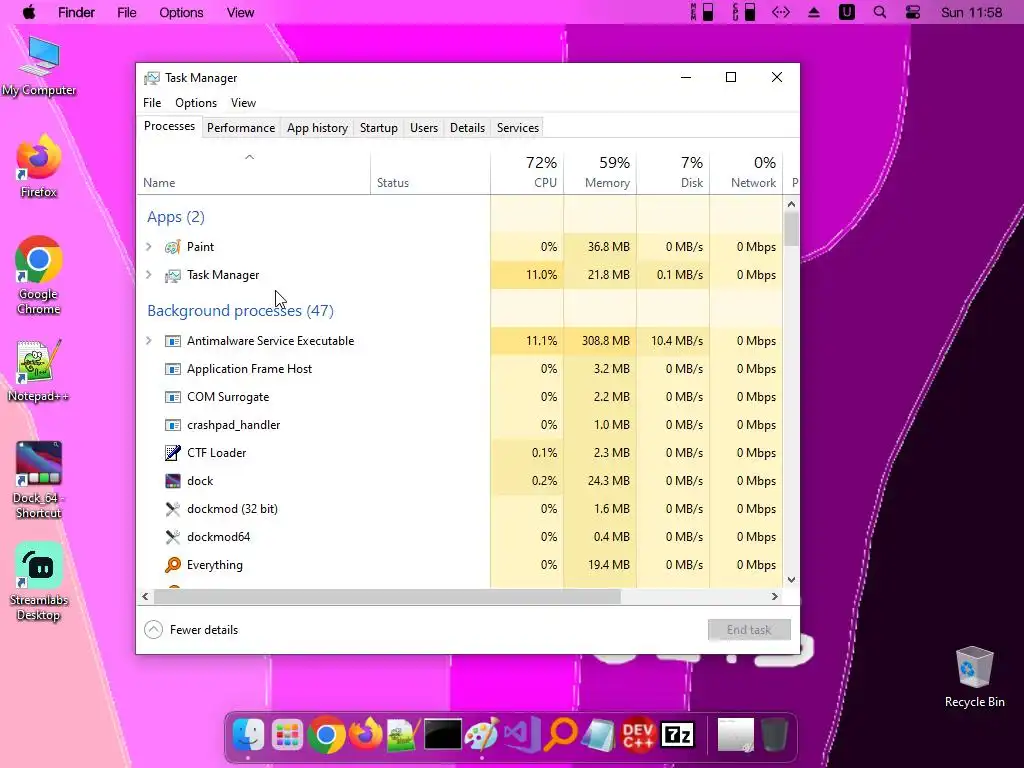Click Finder icon in the dock
The height and width of the screenshot is (768, 1024).
coord(248,735)
